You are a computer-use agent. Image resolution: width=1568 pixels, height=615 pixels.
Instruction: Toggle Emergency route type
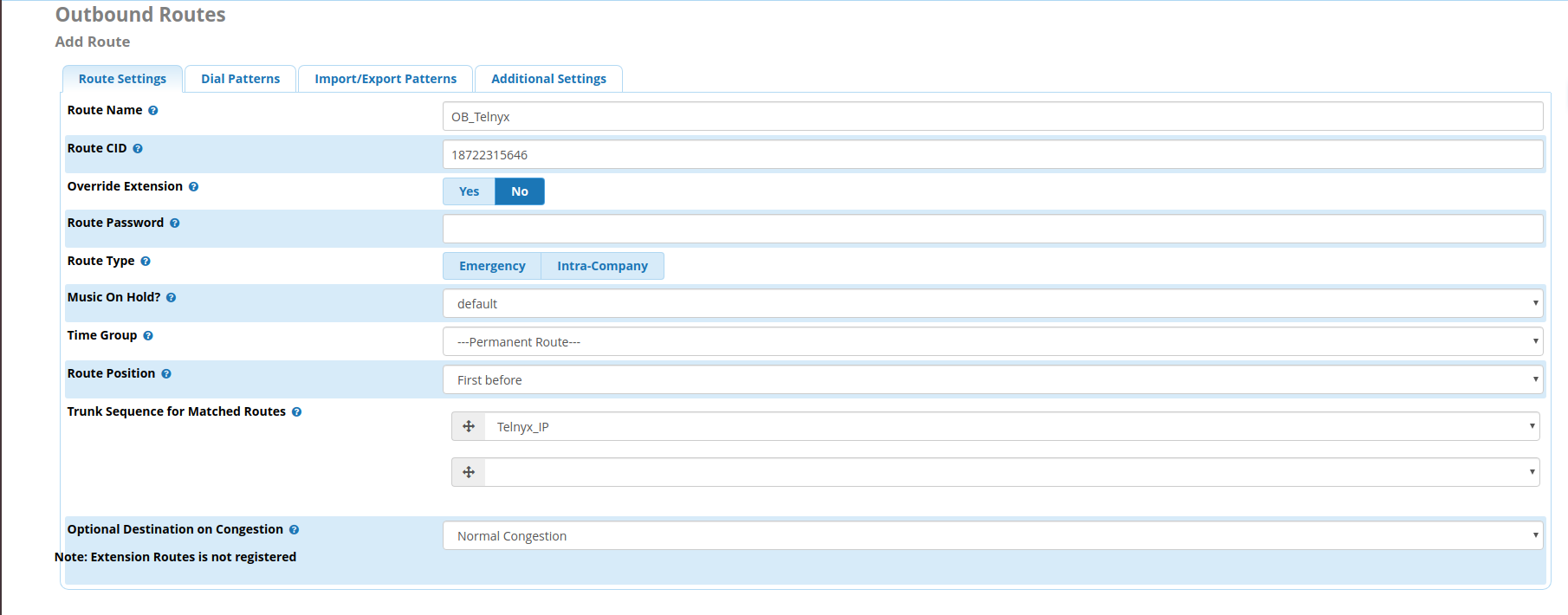[x=492, y=266]
